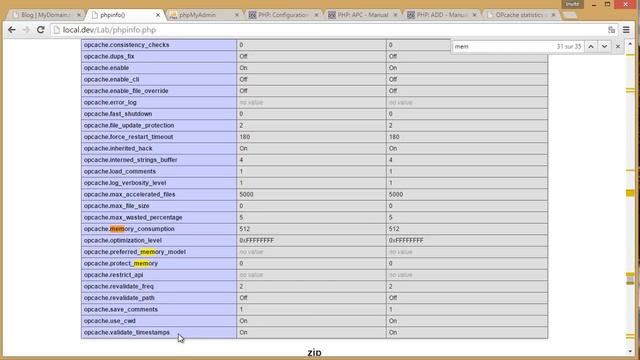The width and height of the screenshot is (640, 360).
Task: Click scrollbar down arrow
Action: tap(630, 351)
